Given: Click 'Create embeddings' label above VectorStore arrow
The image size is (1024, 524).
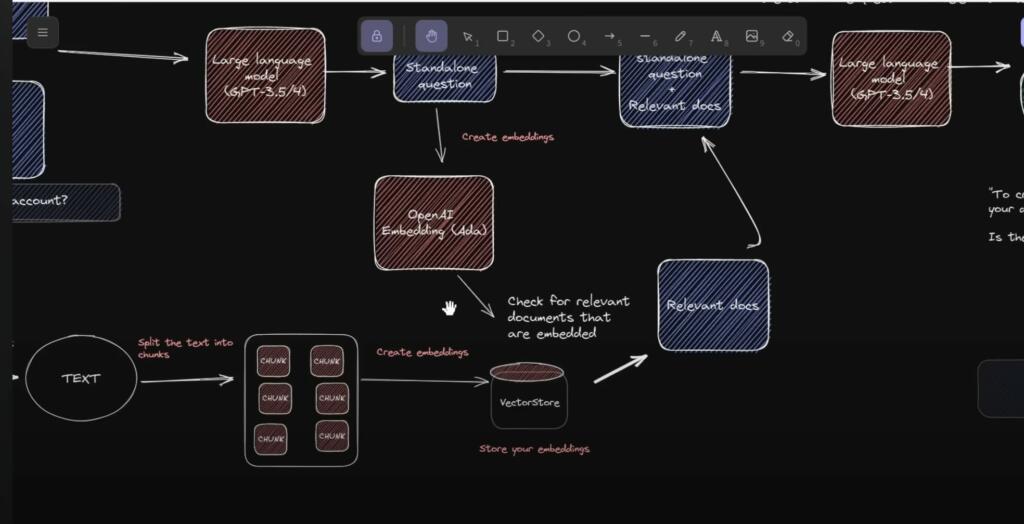Looking at the screenshot, I should coord(422,352).
